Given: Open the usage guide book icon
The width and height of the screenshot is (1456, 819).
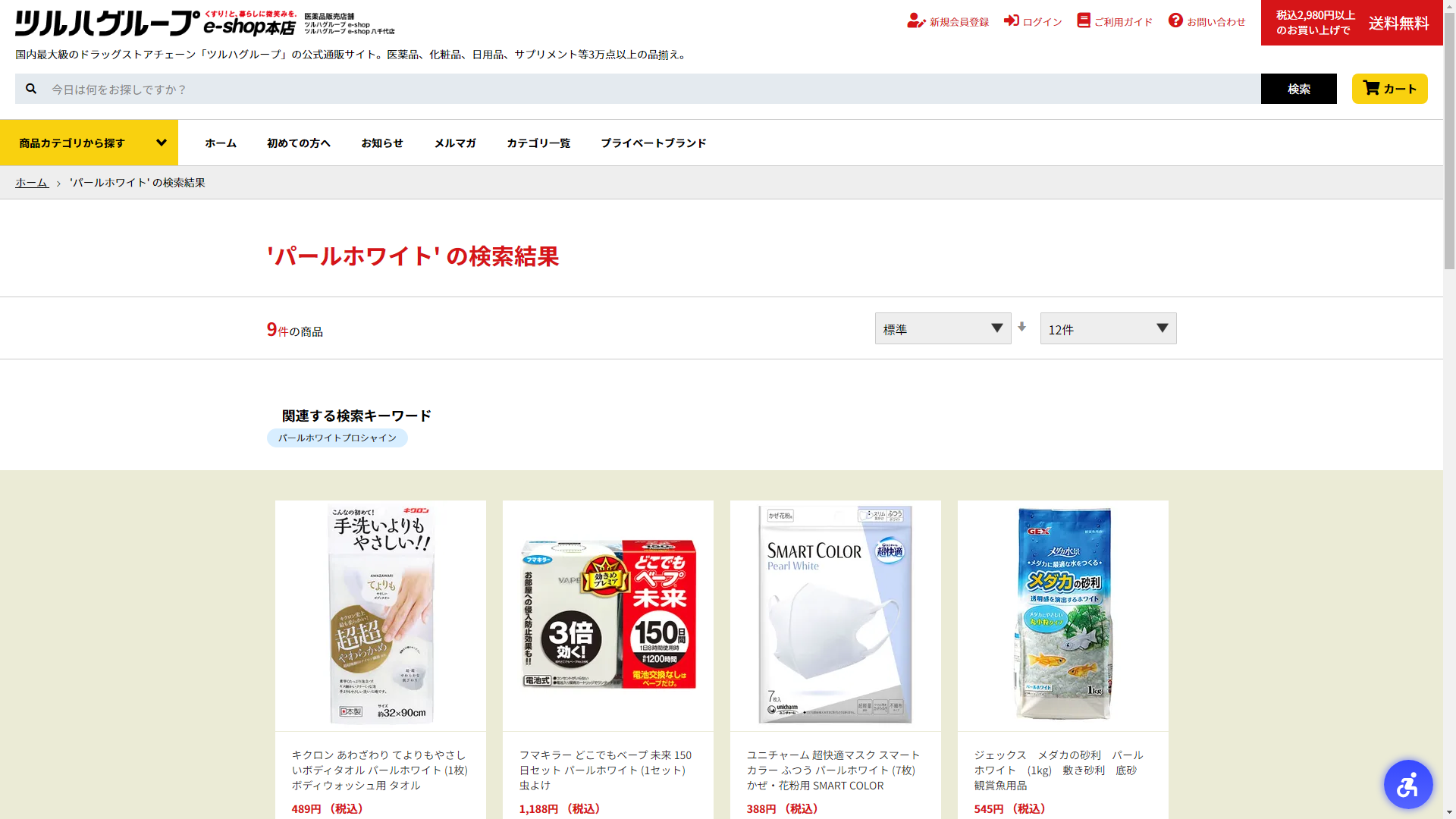Looking at the screenshot, I should (1084, 20).
